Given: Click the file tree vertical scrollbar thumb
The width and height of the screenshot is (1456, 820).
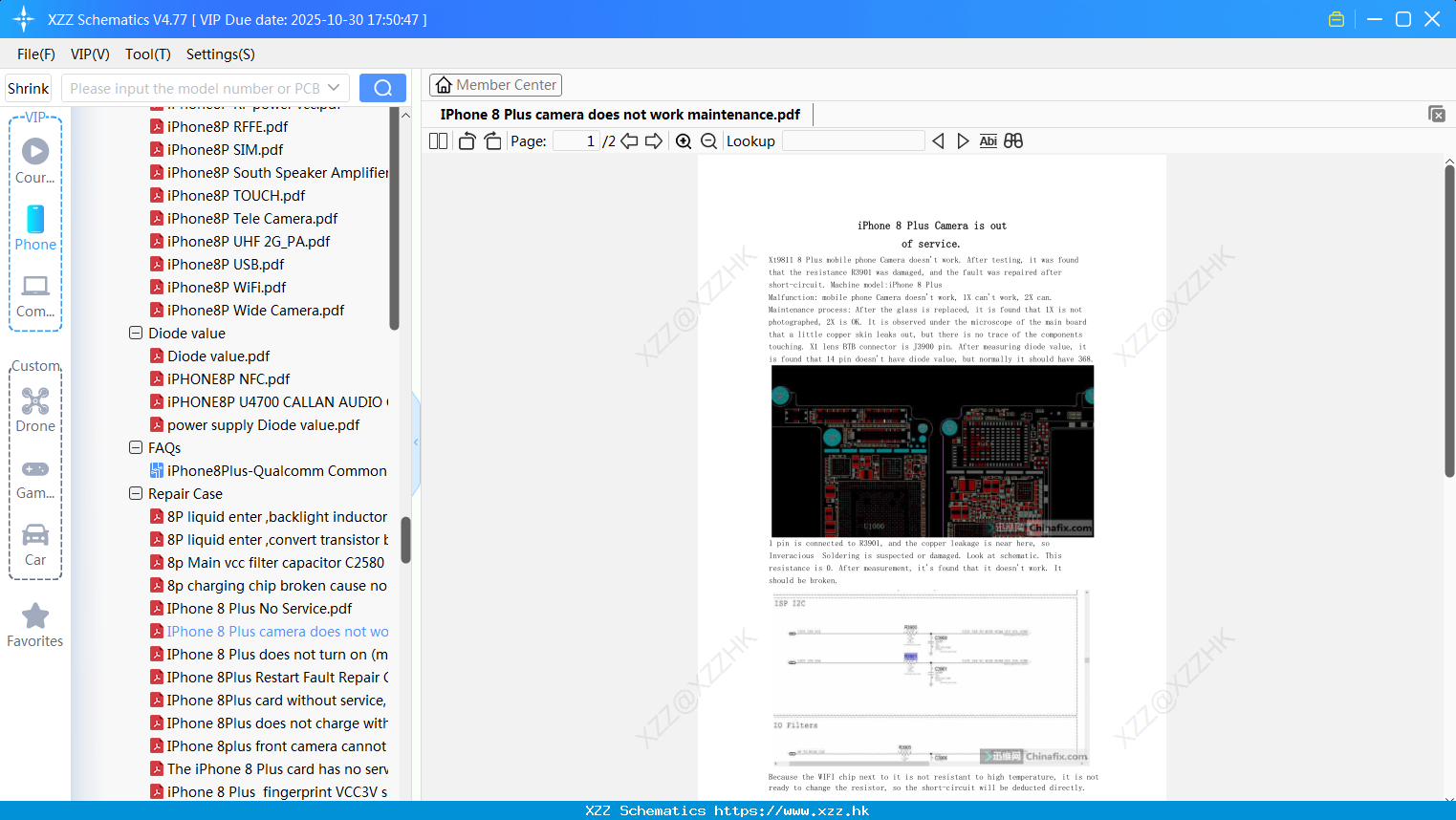Looking at the screenshot, I should coord(405,541).
